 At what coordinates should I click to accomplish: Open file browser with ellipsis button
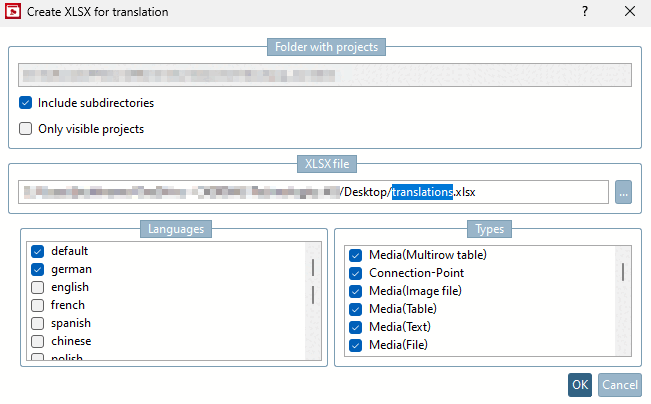[x=624, y=192]
